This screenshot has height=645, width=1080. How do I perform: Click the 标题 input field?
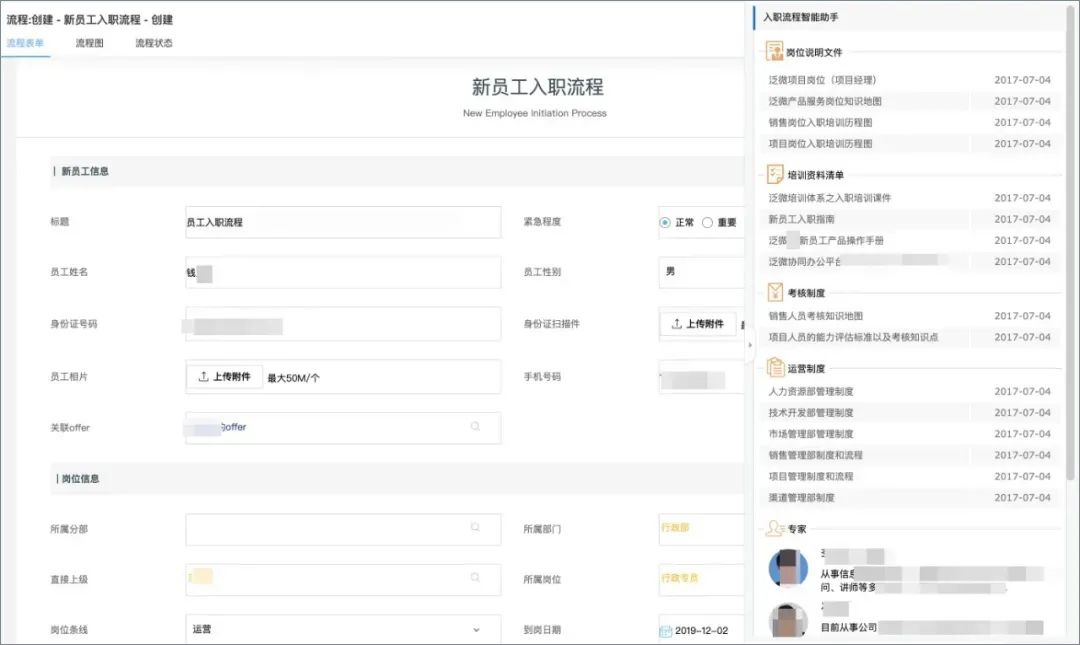tap(343, 222)
